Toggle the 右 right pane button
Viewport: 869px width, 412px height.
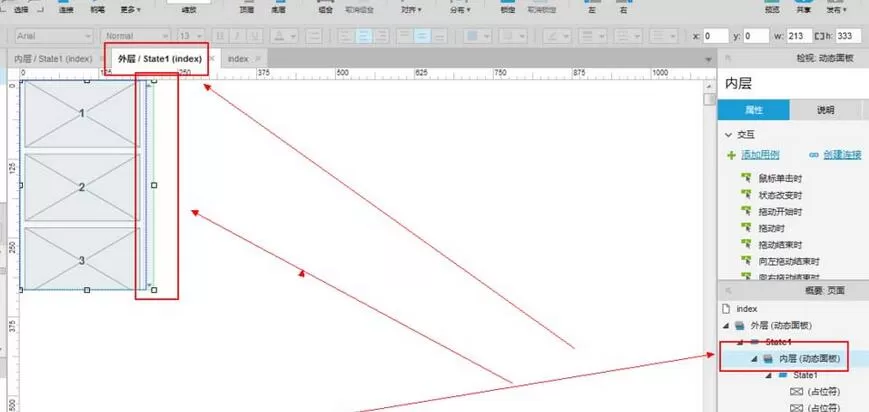[x=623, y=9]
